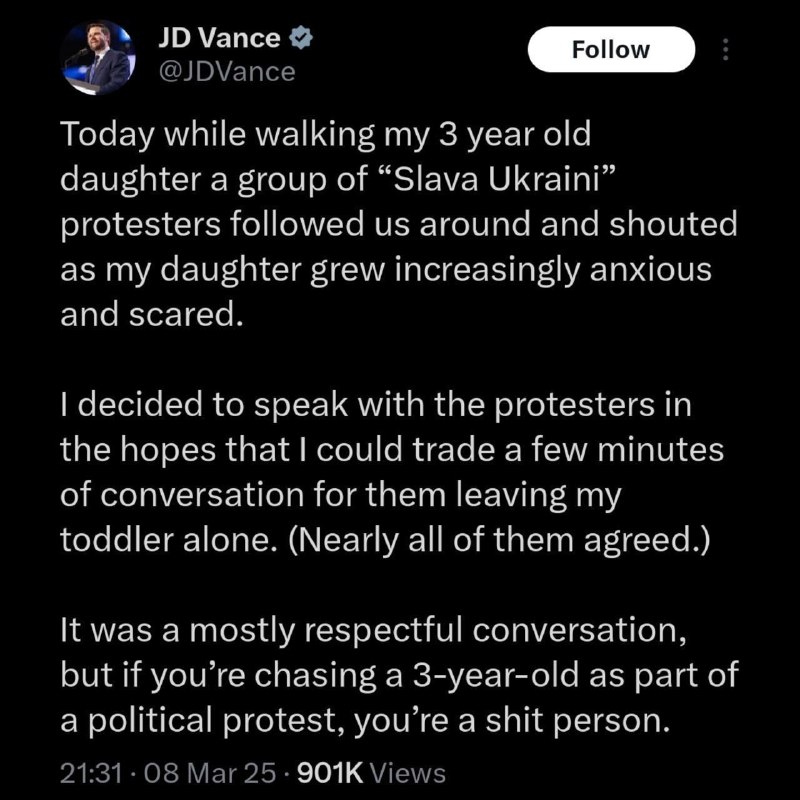Click the Views label

pos(407,772)
